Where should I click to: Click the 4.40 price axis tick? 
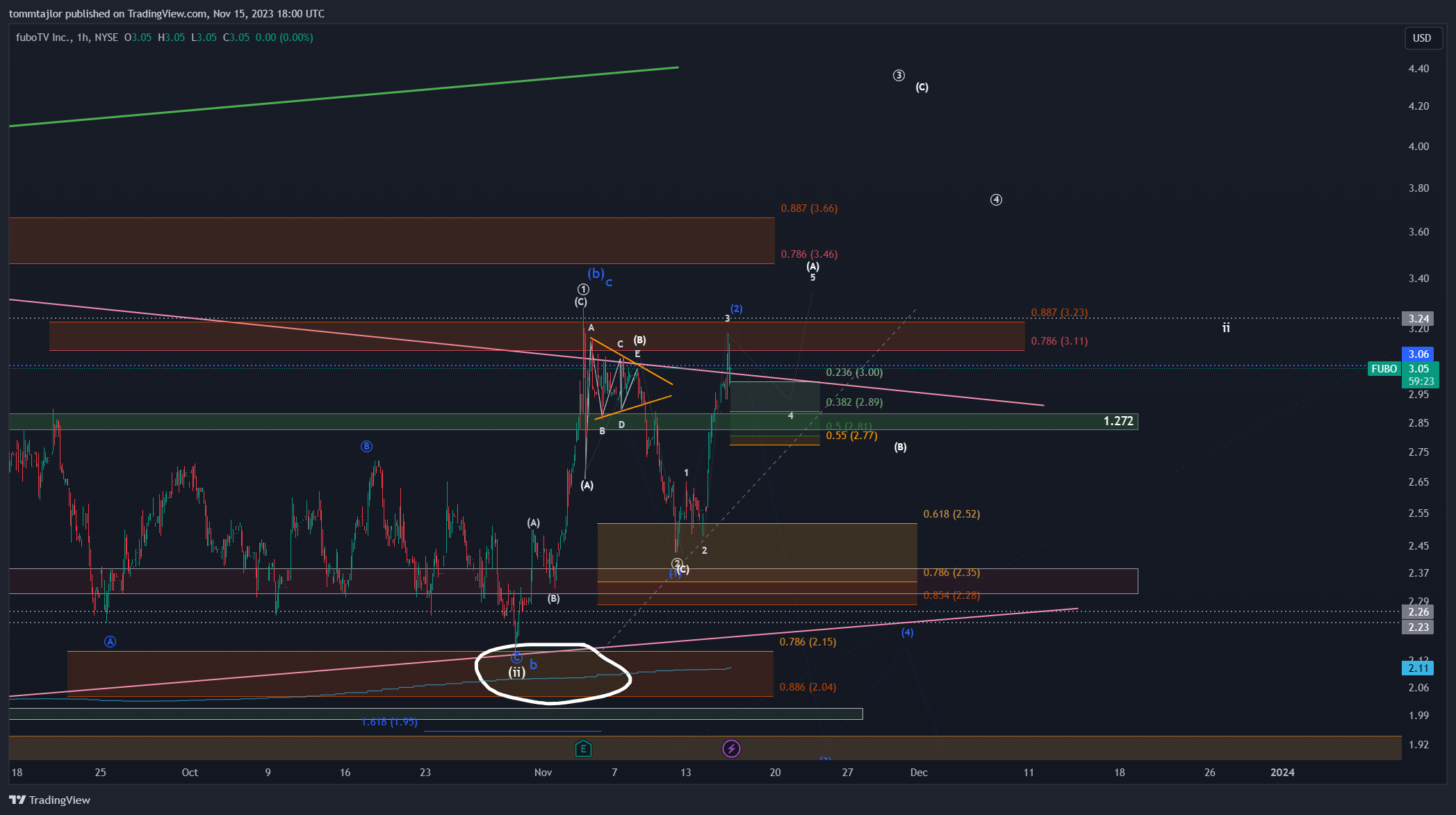[1418, 69]
